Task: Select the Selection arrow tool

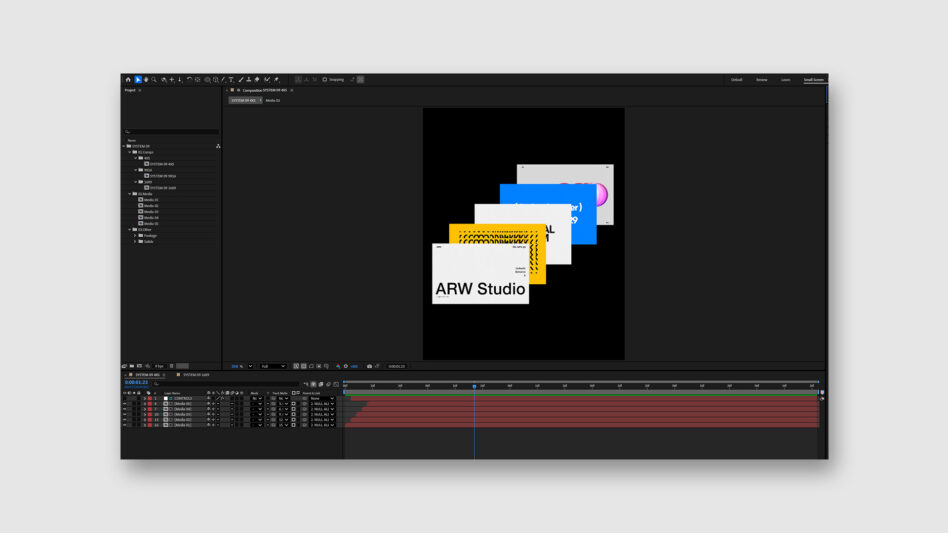Action: [x=138, y=80]
